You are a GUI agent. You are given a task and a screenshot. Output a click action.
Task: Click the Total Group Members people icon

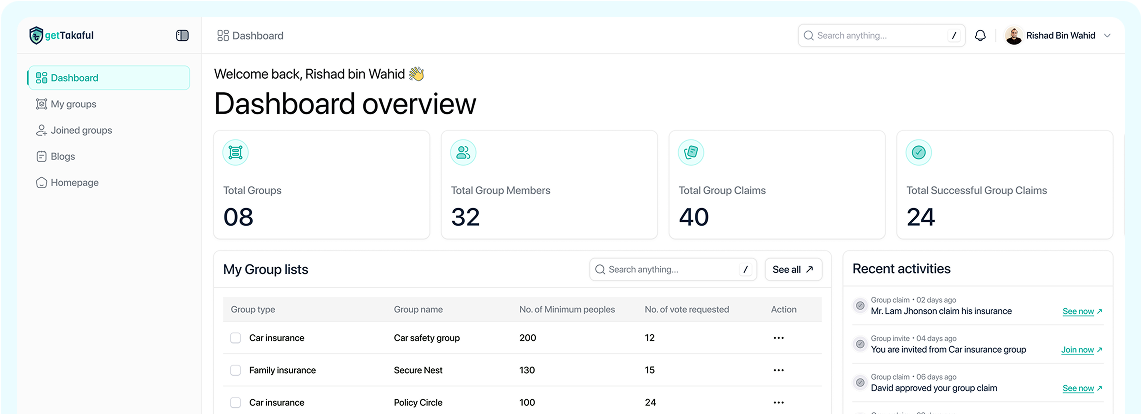click(x=463, y=152)
